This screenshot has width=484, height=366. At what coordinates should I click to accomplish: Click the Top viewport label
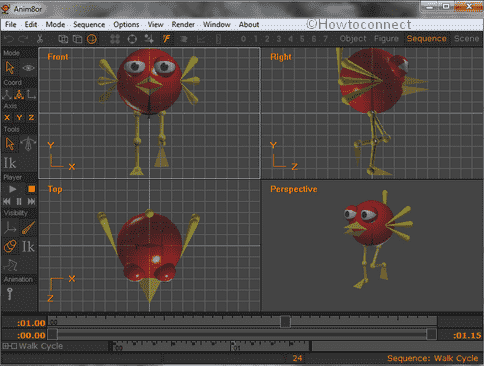(x=55, y=189)
